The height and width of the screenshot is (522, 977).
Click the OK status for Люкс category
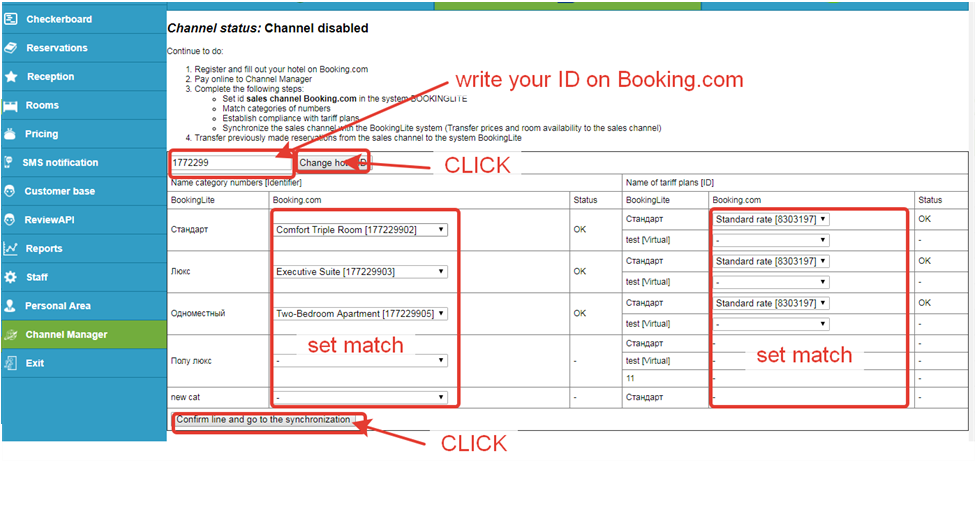(x=579, y=272)
